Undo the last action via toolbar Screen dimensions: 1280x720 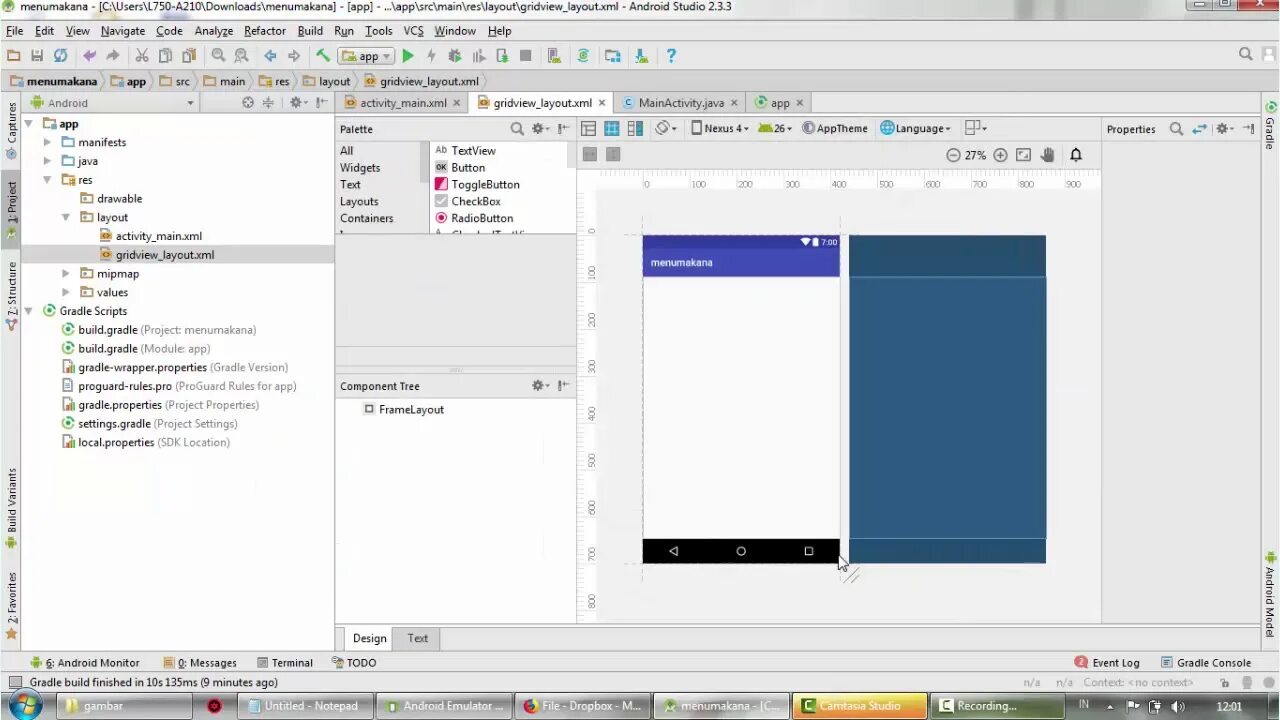tap(90, 56)
